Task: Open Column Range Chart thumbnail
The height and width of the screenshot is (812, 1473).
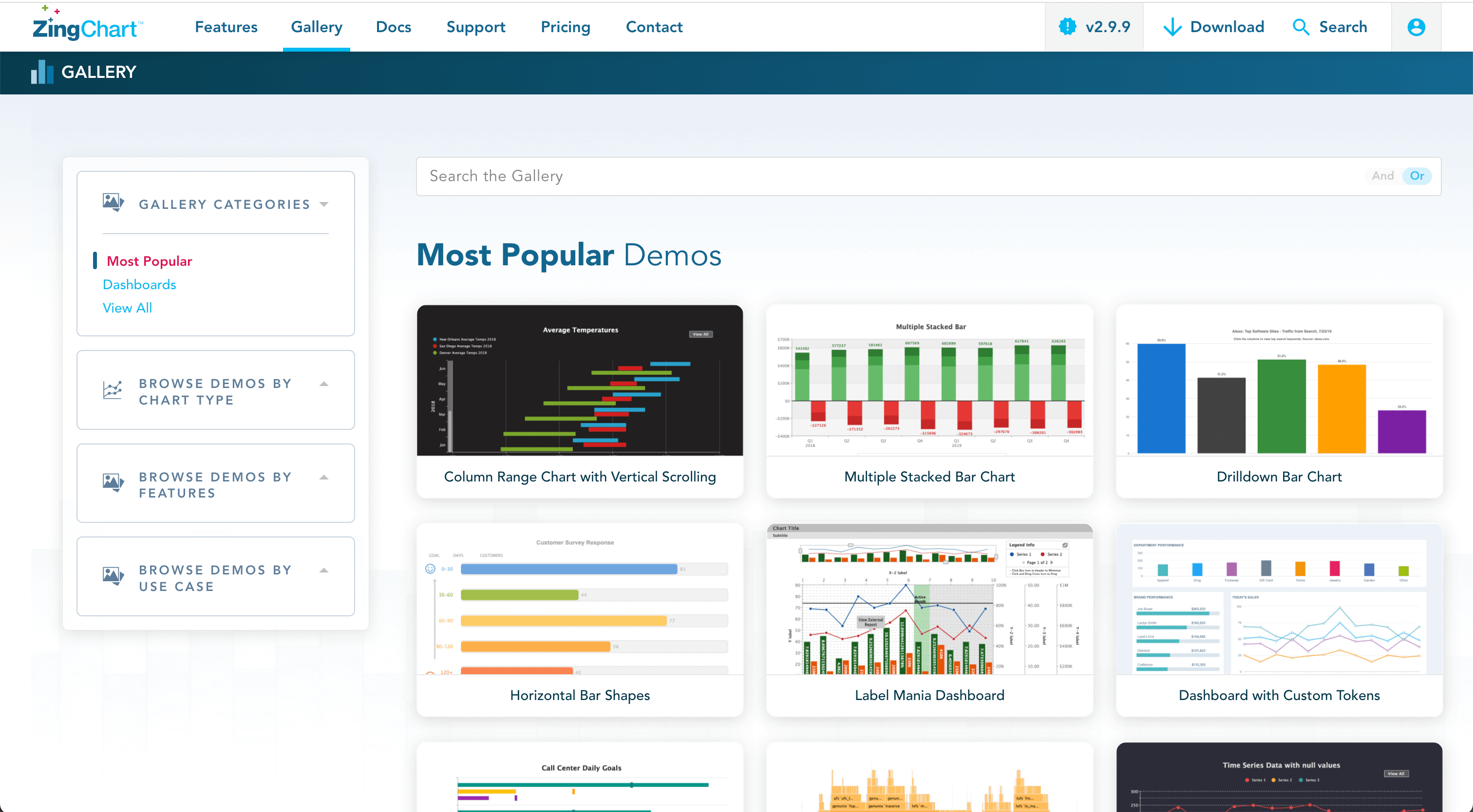Action: click(x=580, y=381)
